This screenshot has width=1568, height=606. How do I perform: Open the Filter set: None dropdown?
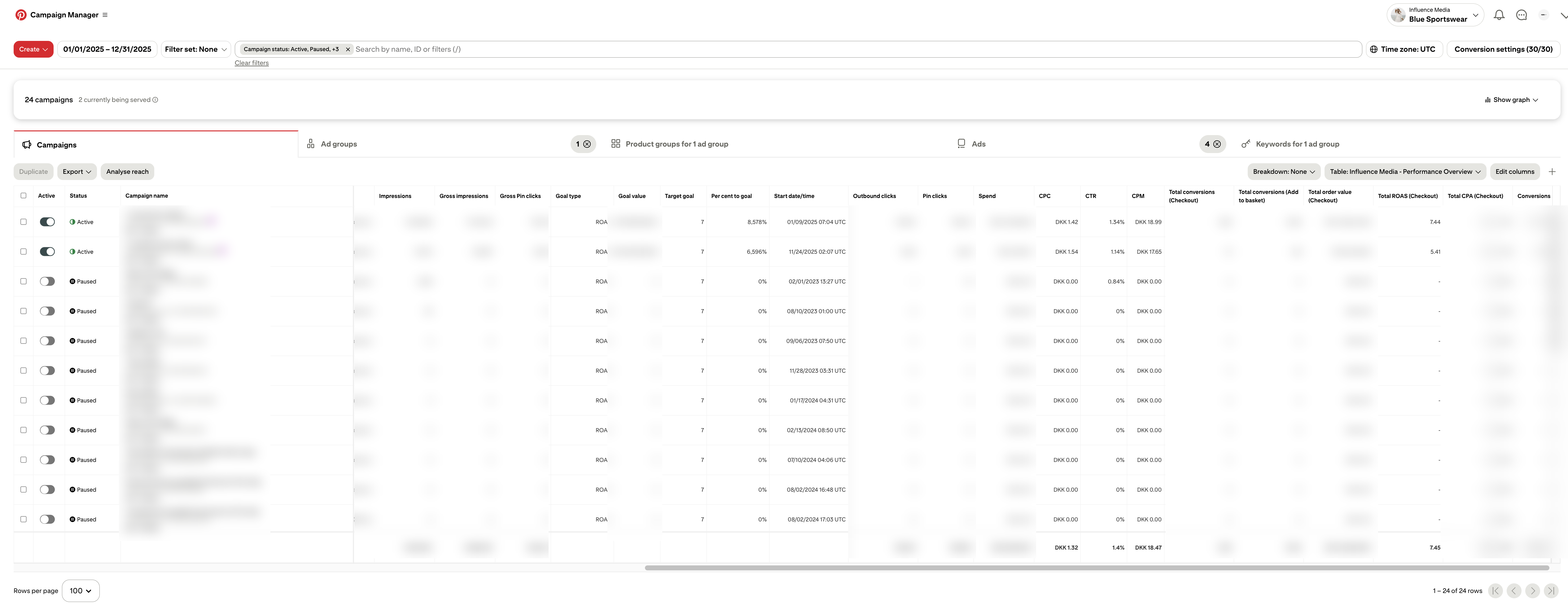coord(195,49)
